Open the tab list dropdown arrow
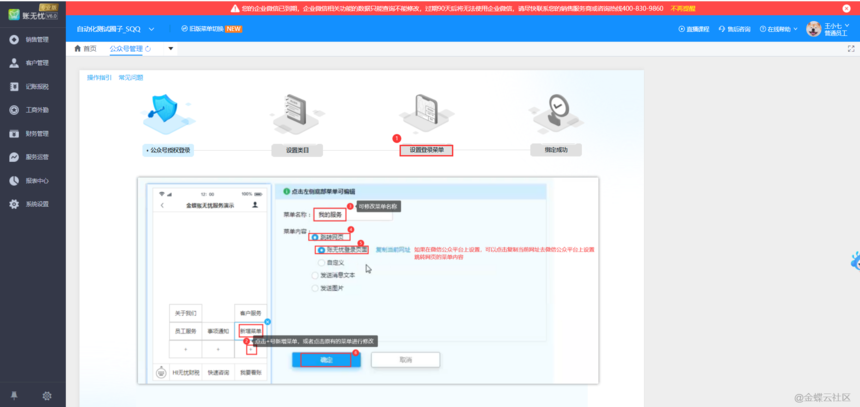860x407 pixels. (171, 49)
